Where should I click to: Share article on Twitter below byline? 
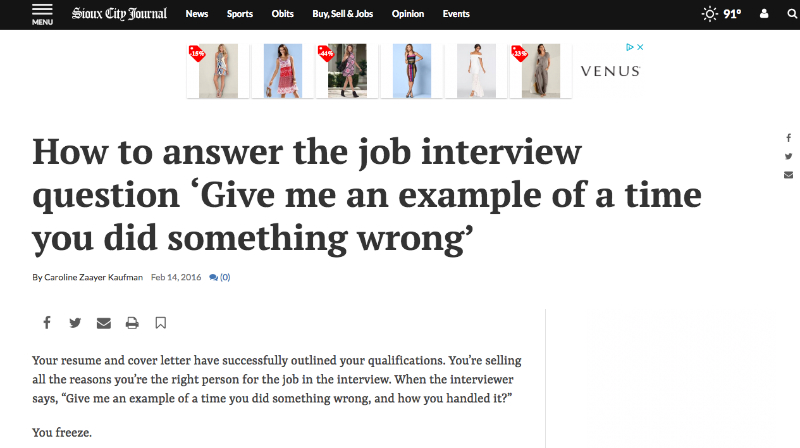[75, 323]
